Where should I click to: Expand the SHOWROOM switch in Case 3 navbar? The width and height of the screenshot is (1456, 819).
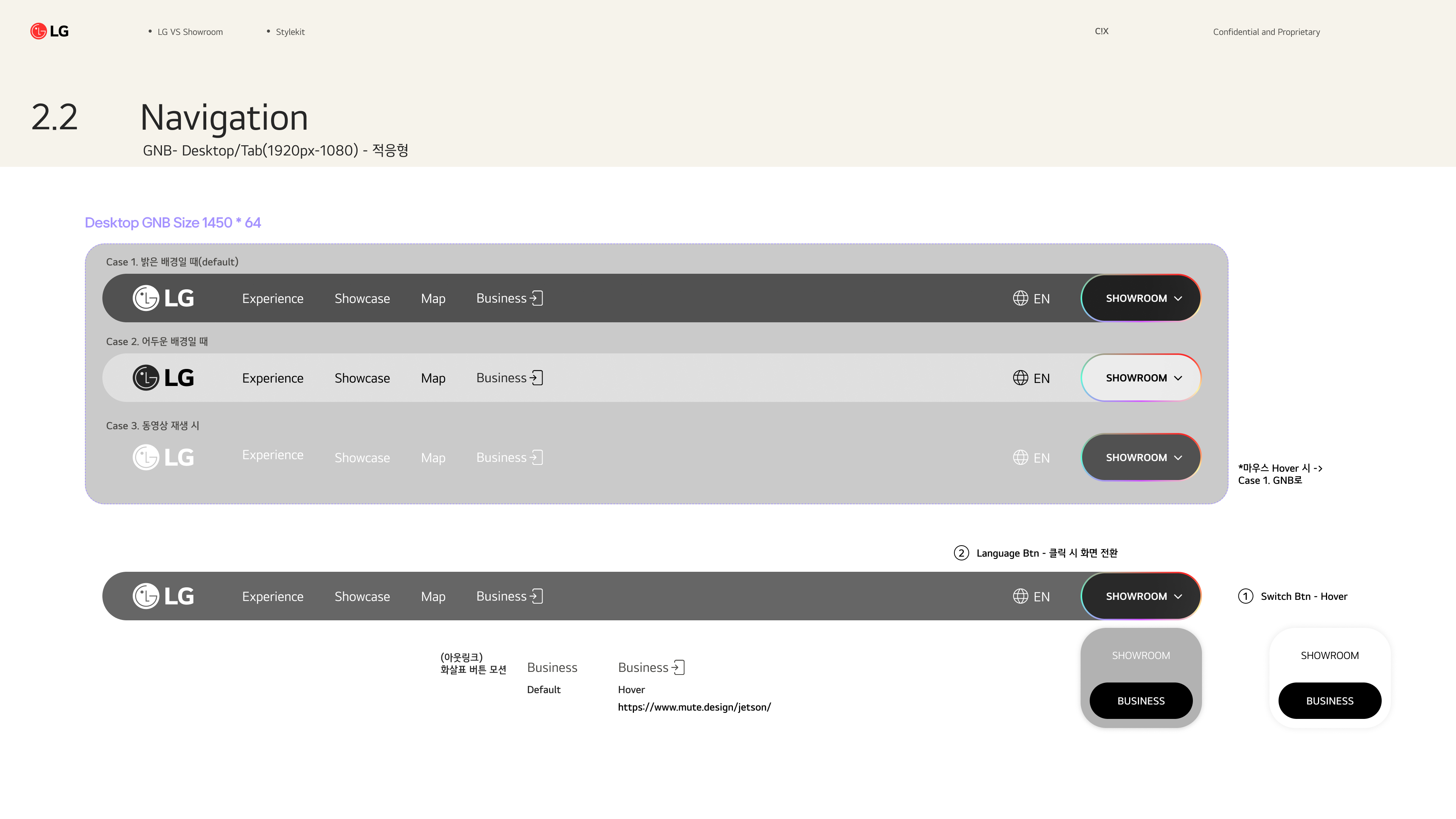pos(1142,457)
